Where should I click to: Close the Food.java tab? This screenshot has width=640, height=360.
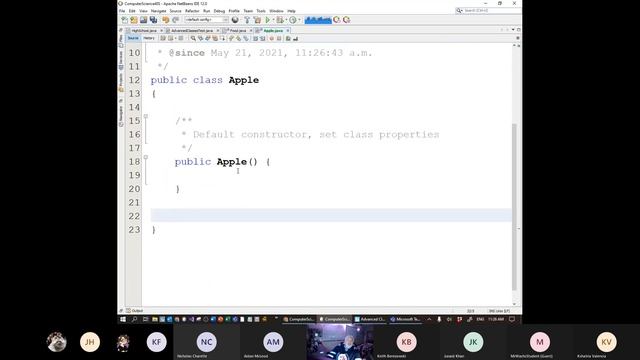(x=251, y=31)
